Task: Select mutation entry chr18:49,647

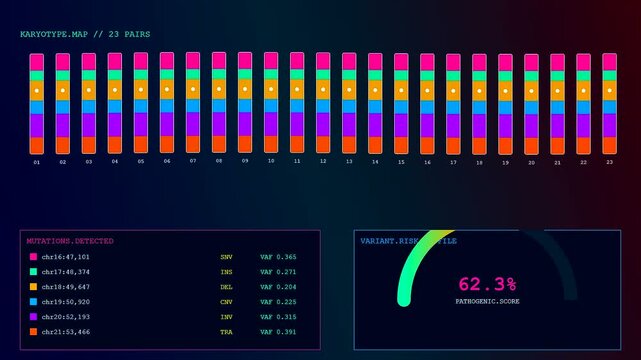Action: (x=65, y=287)
